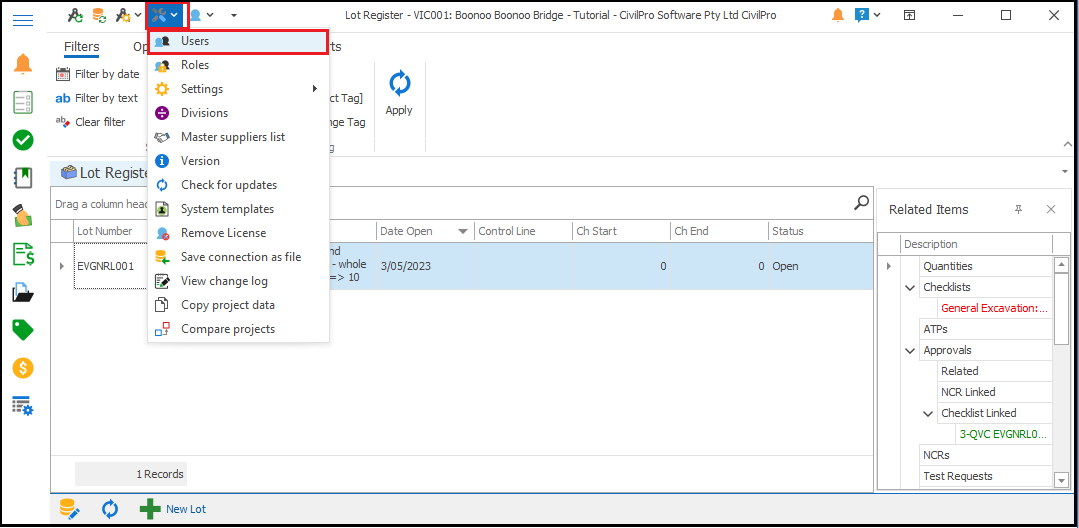The height and width of the screenshot is (528, 1079).
Task: Click the notifications bell in left sidebar
Action: 23,65
